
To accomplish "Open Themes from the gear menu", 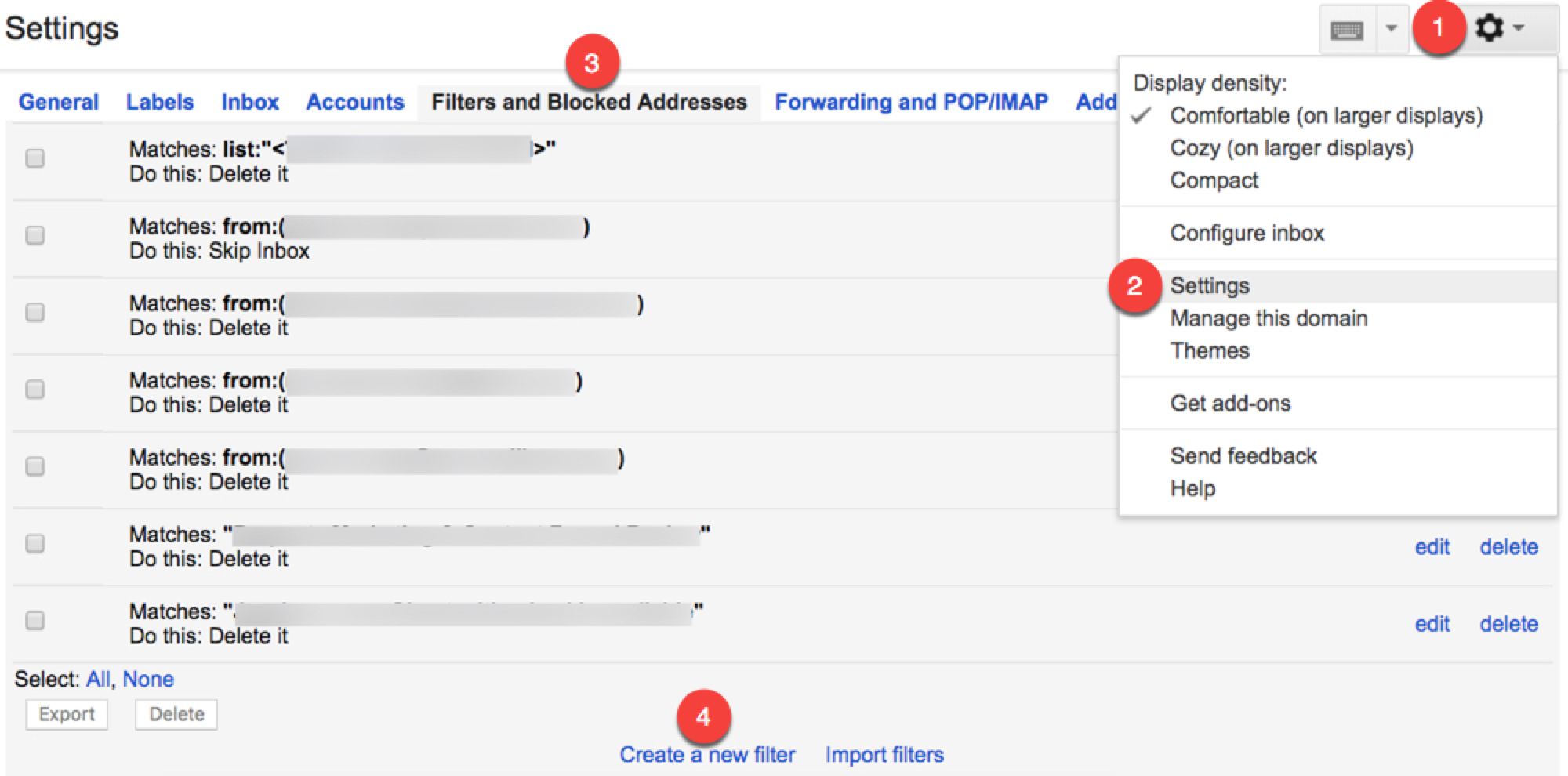I will coord(1210,350).
